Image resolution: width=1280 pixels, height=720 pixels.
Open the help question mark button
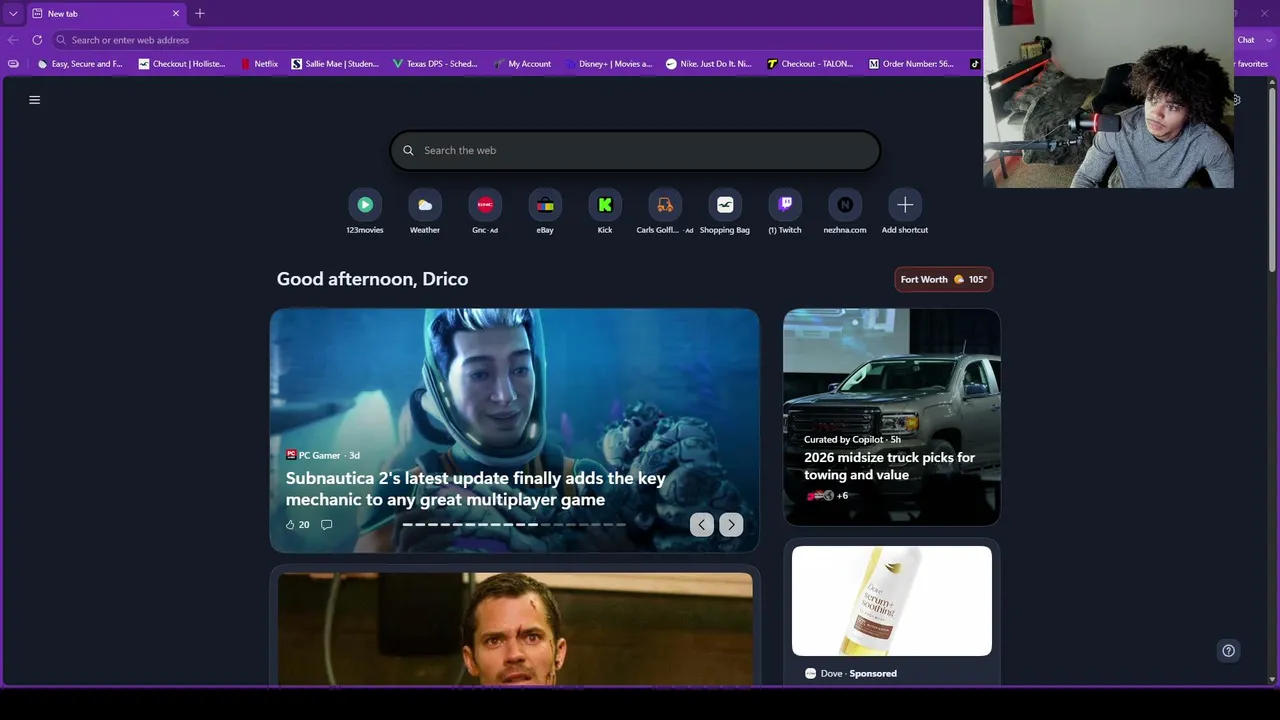(1229, 651)
